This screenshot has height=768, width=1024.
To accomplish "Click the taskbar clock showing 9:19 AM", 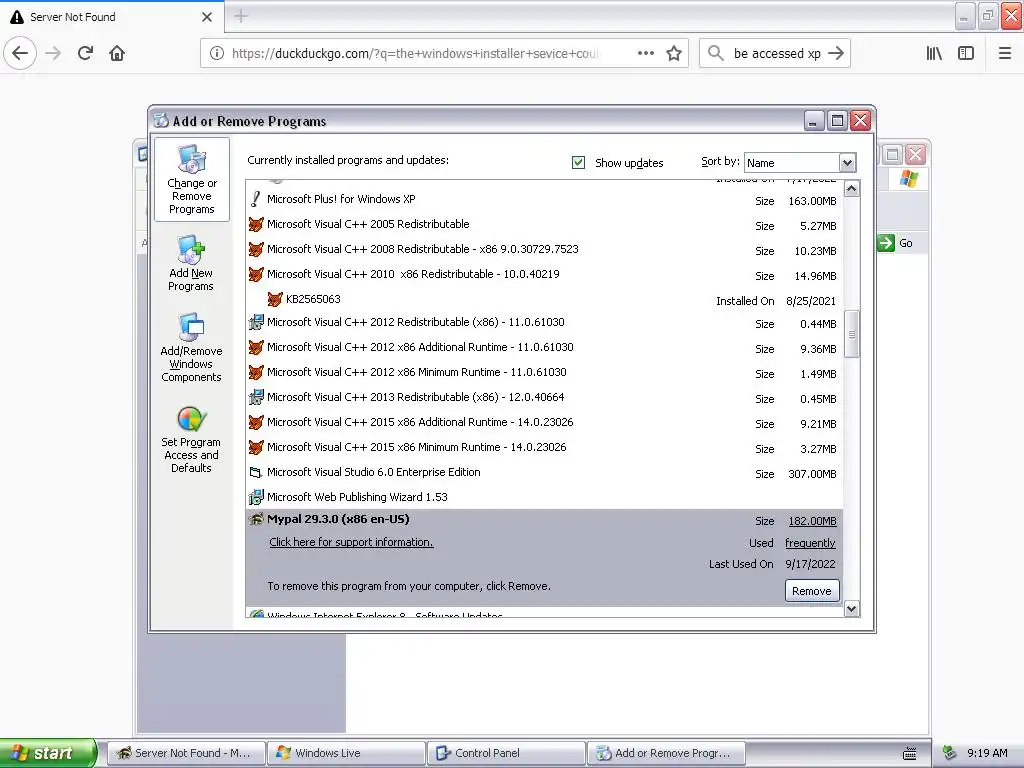I will tap(987, 753).
